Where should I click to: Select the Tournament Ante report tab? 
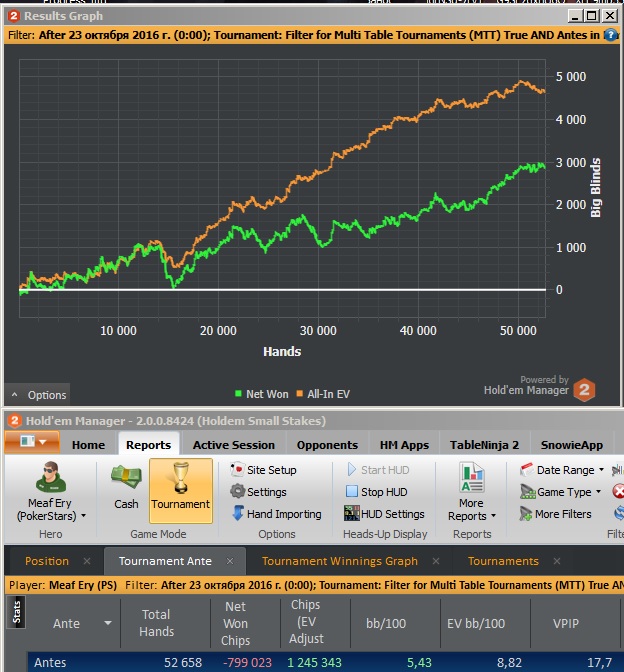click(165, 561)
